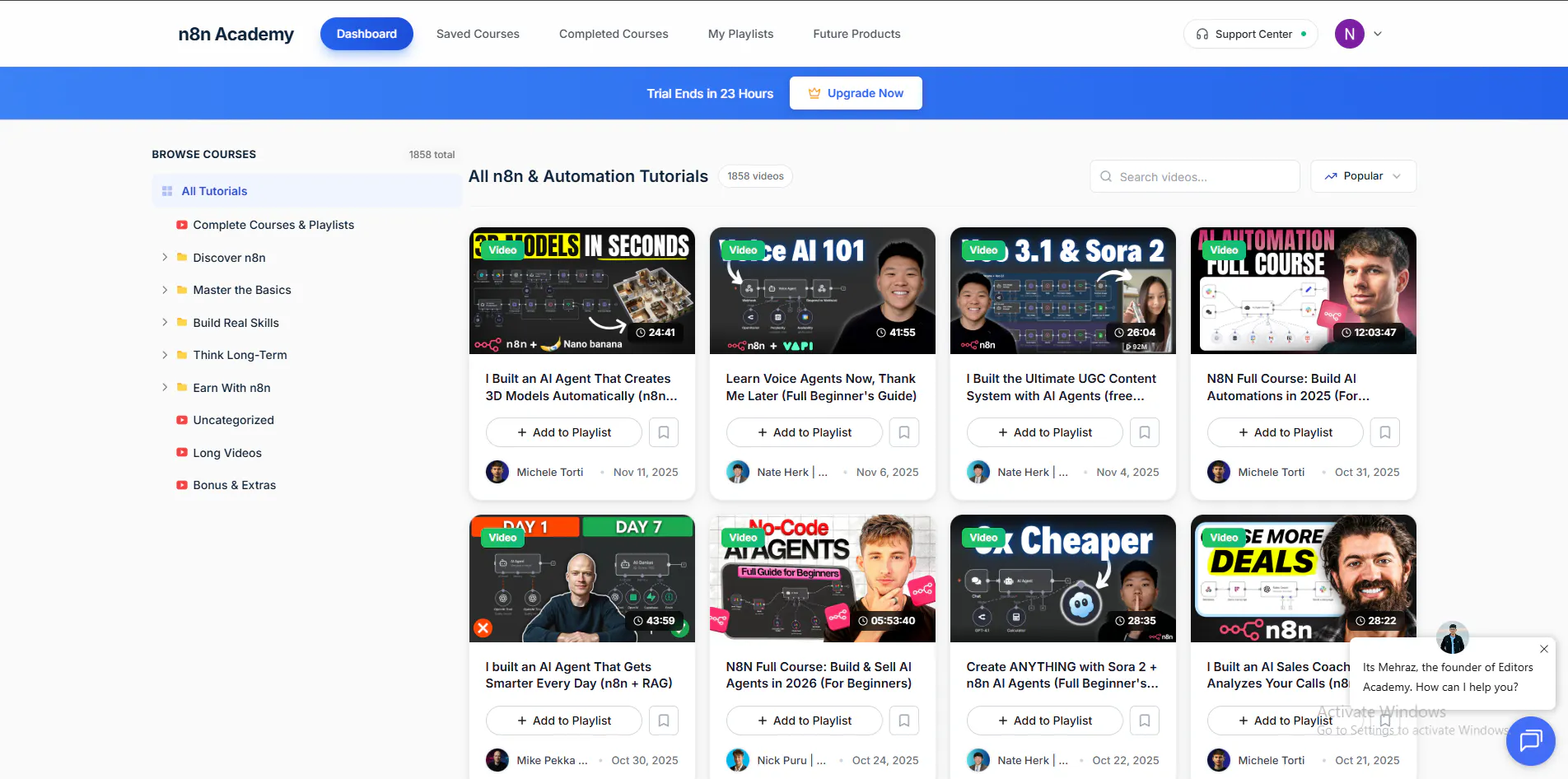Open the Popular sort dropdown
Image resolution: width=1568 pixels, height=779 pixels.
click(1363, 176)
